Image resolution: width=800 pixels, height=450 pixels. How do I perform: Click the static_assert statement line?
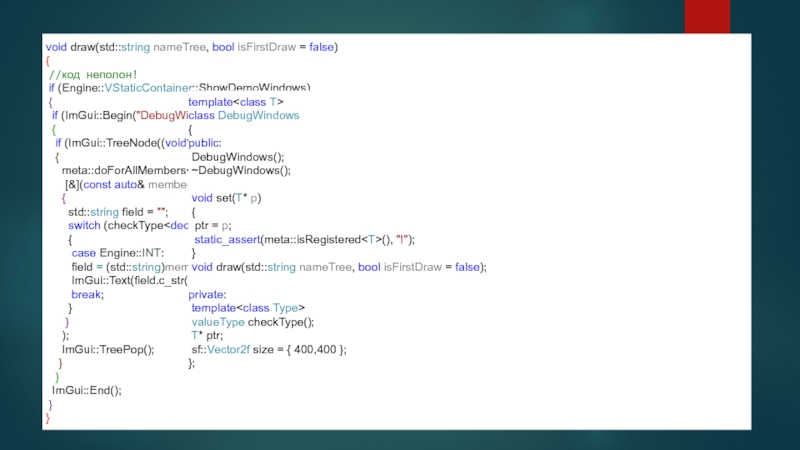(304, 240)
